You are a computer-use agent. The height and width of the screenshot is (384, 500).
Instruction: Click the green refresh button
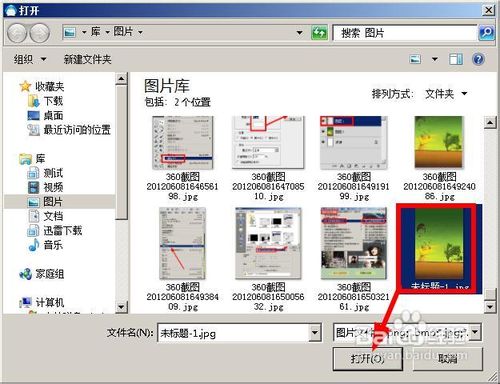click(x=319, y=32)
